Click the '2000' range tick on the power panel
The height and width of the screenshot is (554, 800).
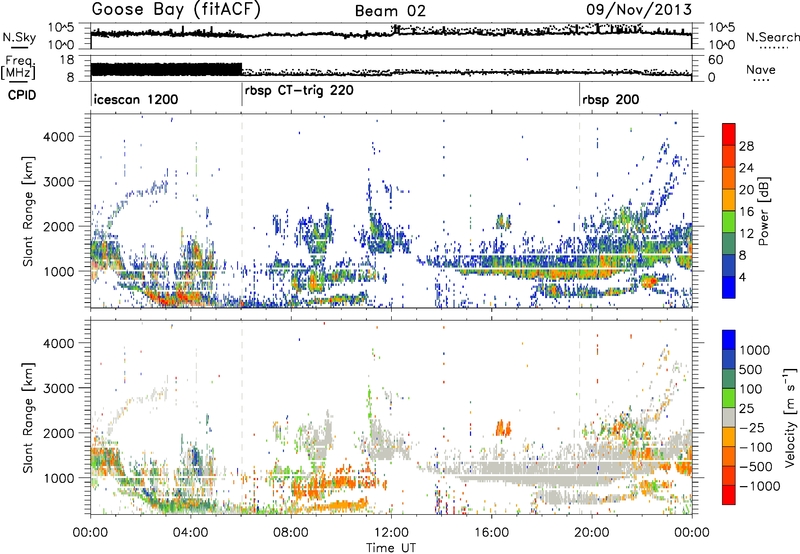click(59, 226)
